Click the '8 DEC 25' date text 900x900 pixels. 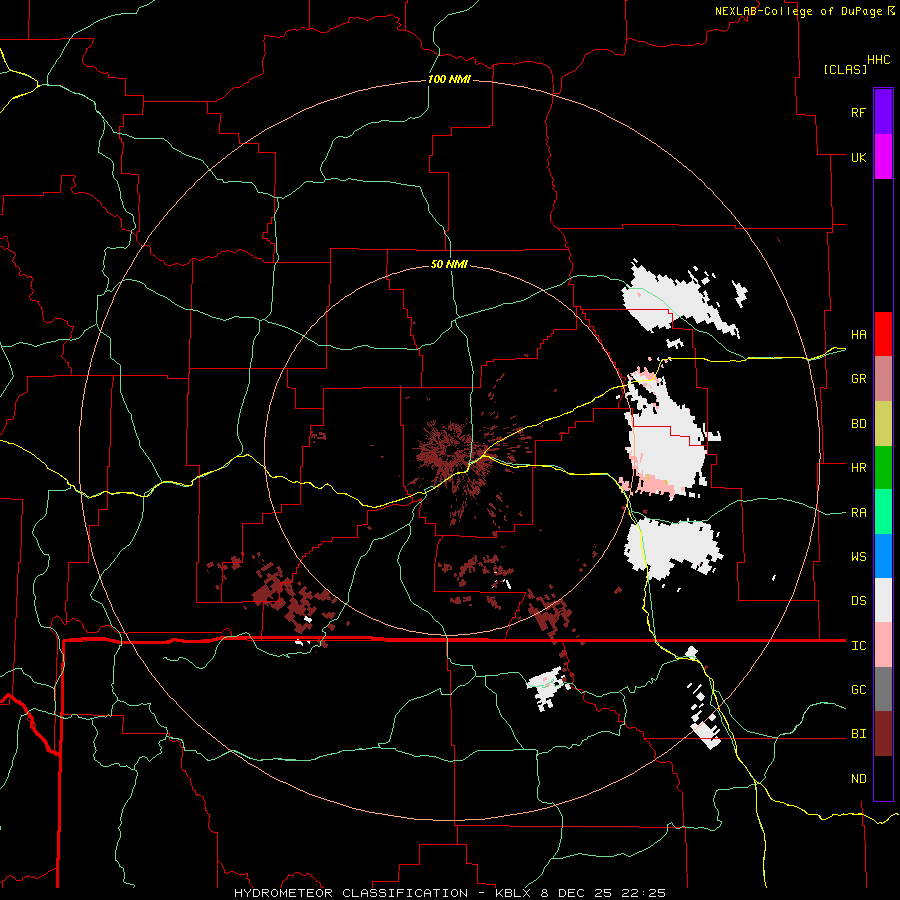click(576, 893)
